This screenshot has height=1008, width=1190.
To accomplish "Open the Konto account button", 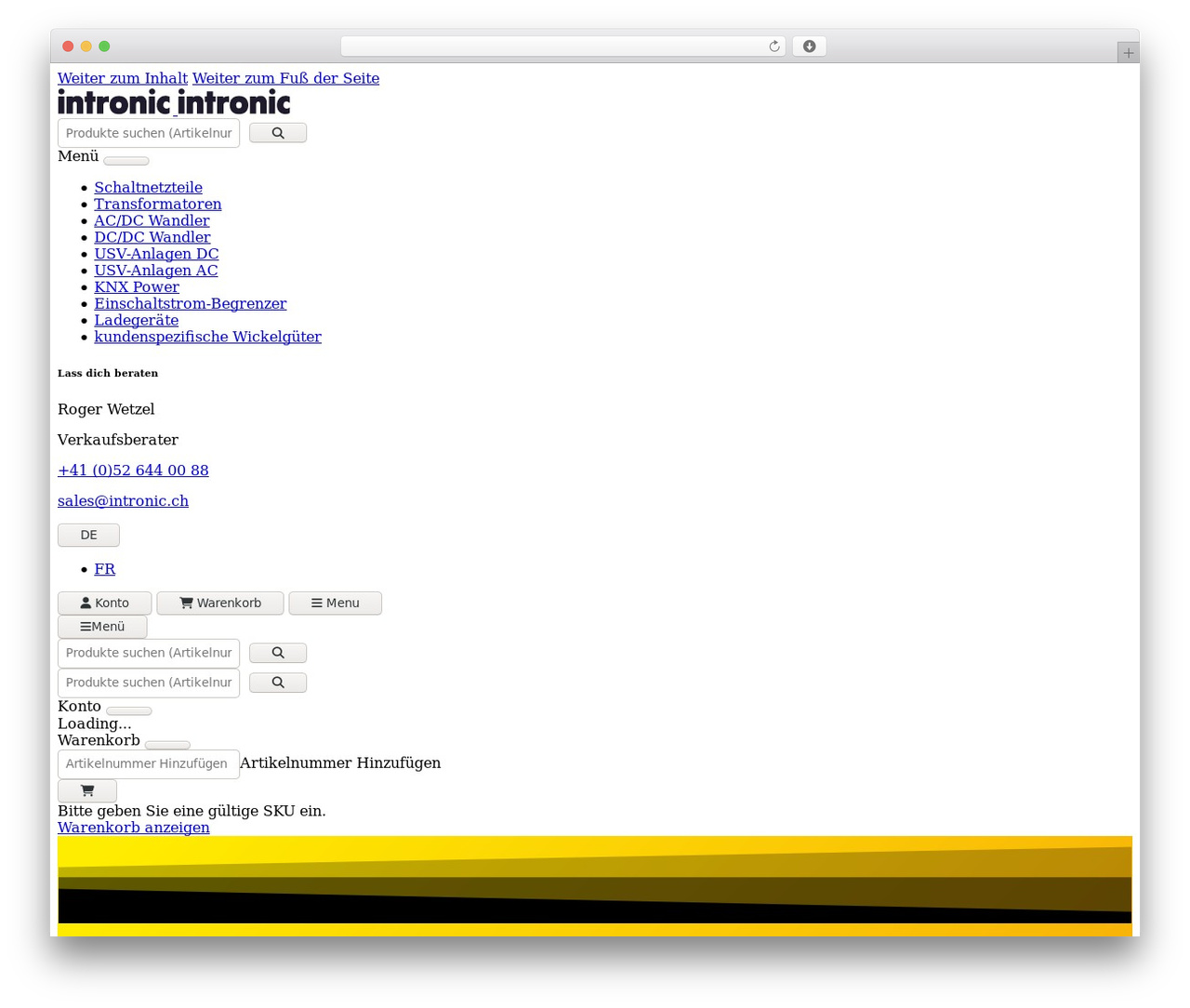I will tap(104, 603).
